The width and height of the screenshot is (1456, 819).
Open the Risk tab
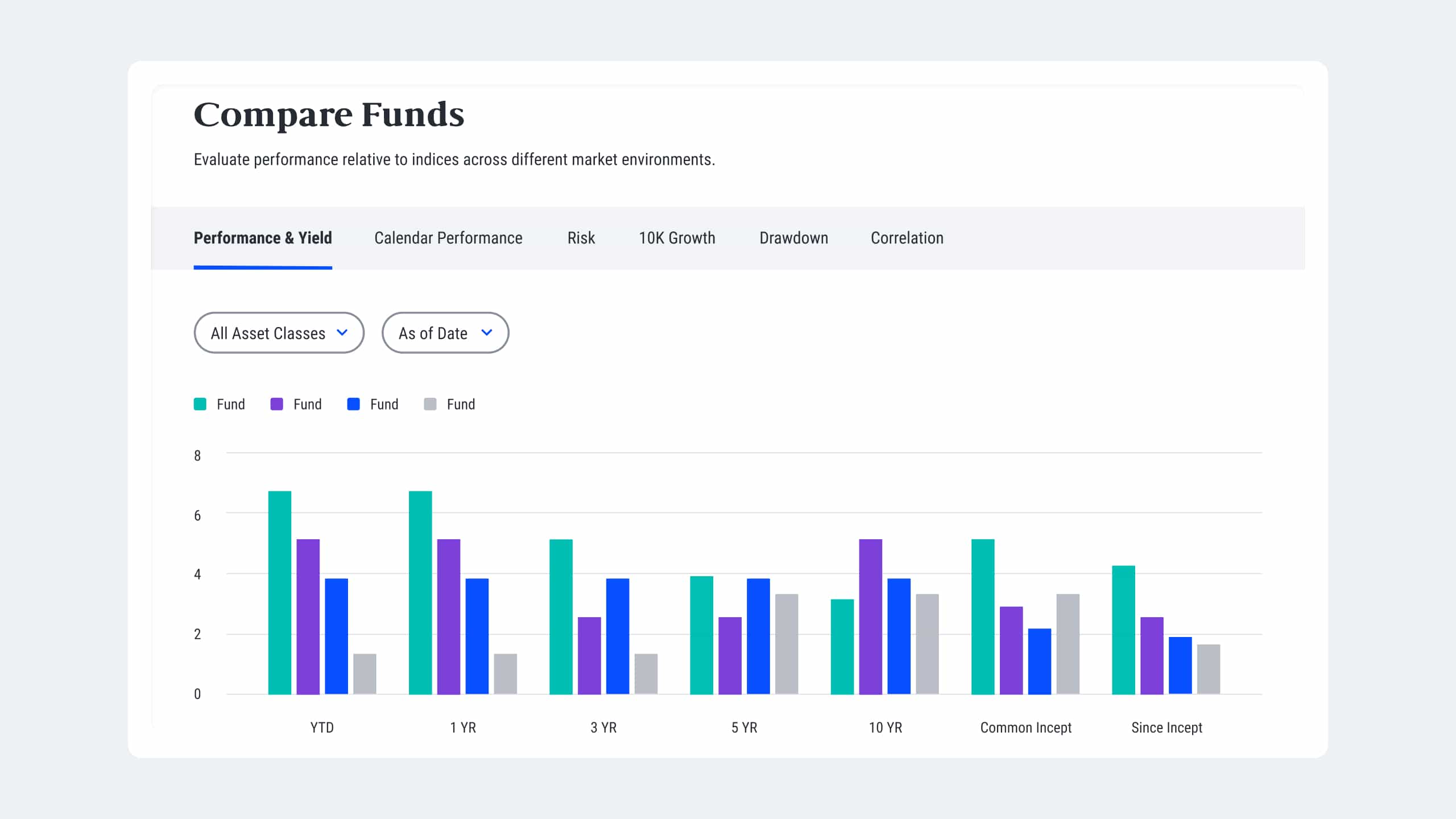(x=580, y=238)
